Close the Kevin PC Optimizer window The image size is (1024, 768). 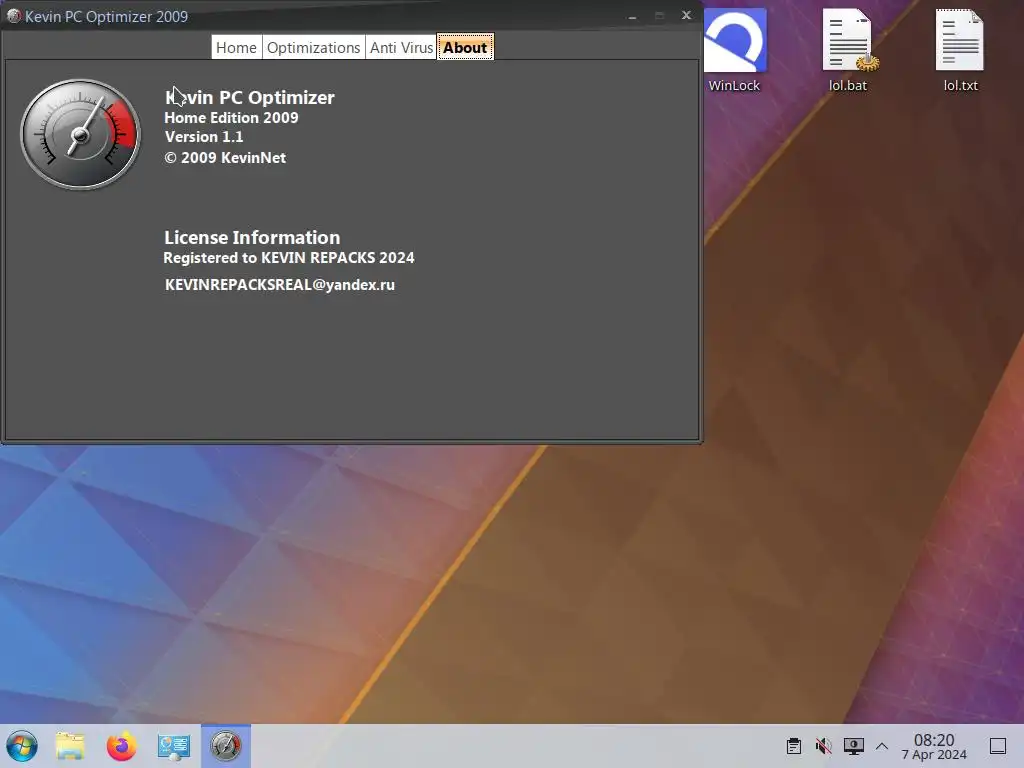686,15
